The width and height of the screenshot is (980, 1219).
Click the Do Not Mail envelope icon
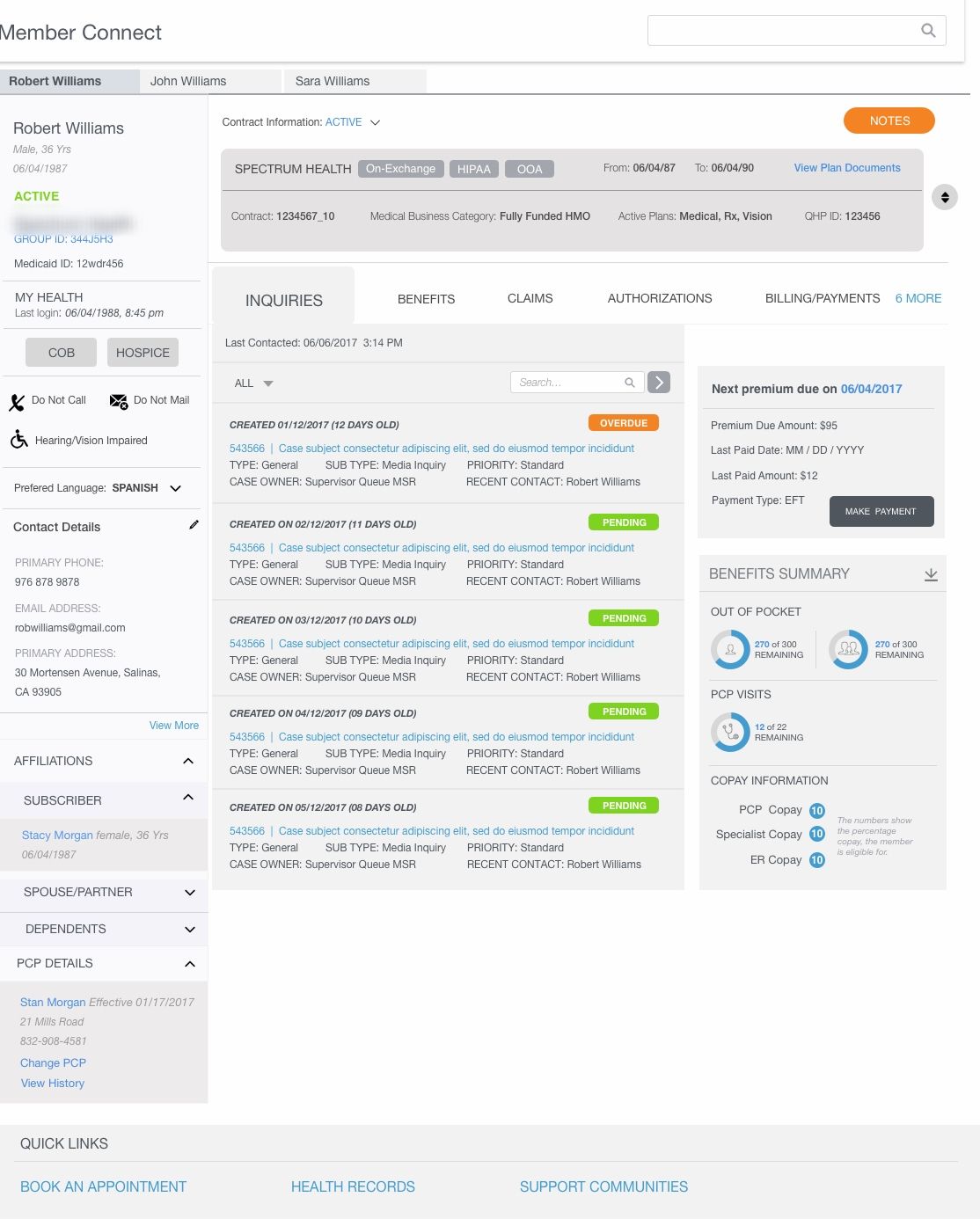(x=119, y=402)
